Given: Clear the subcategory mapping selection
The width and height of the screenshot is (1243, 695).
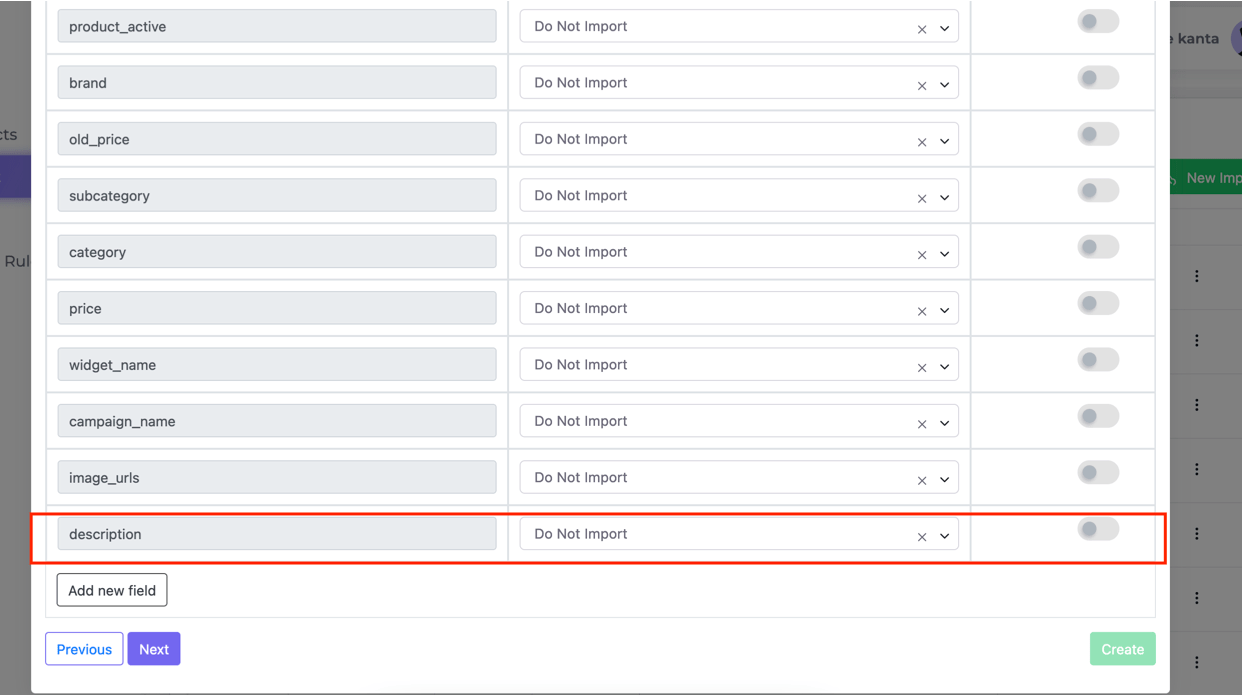Looking at the screenshot, I should (x=922, y=198).
